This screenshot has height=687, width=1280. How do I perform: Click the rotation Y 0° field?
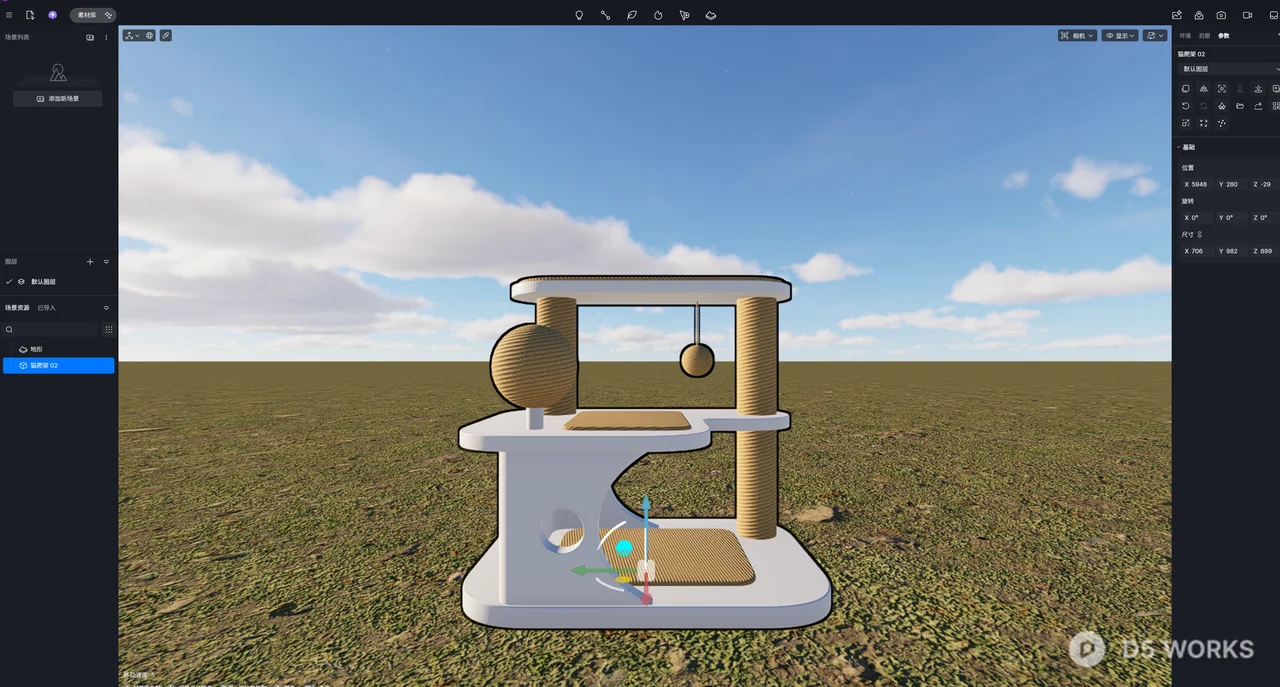[1230, 217]
